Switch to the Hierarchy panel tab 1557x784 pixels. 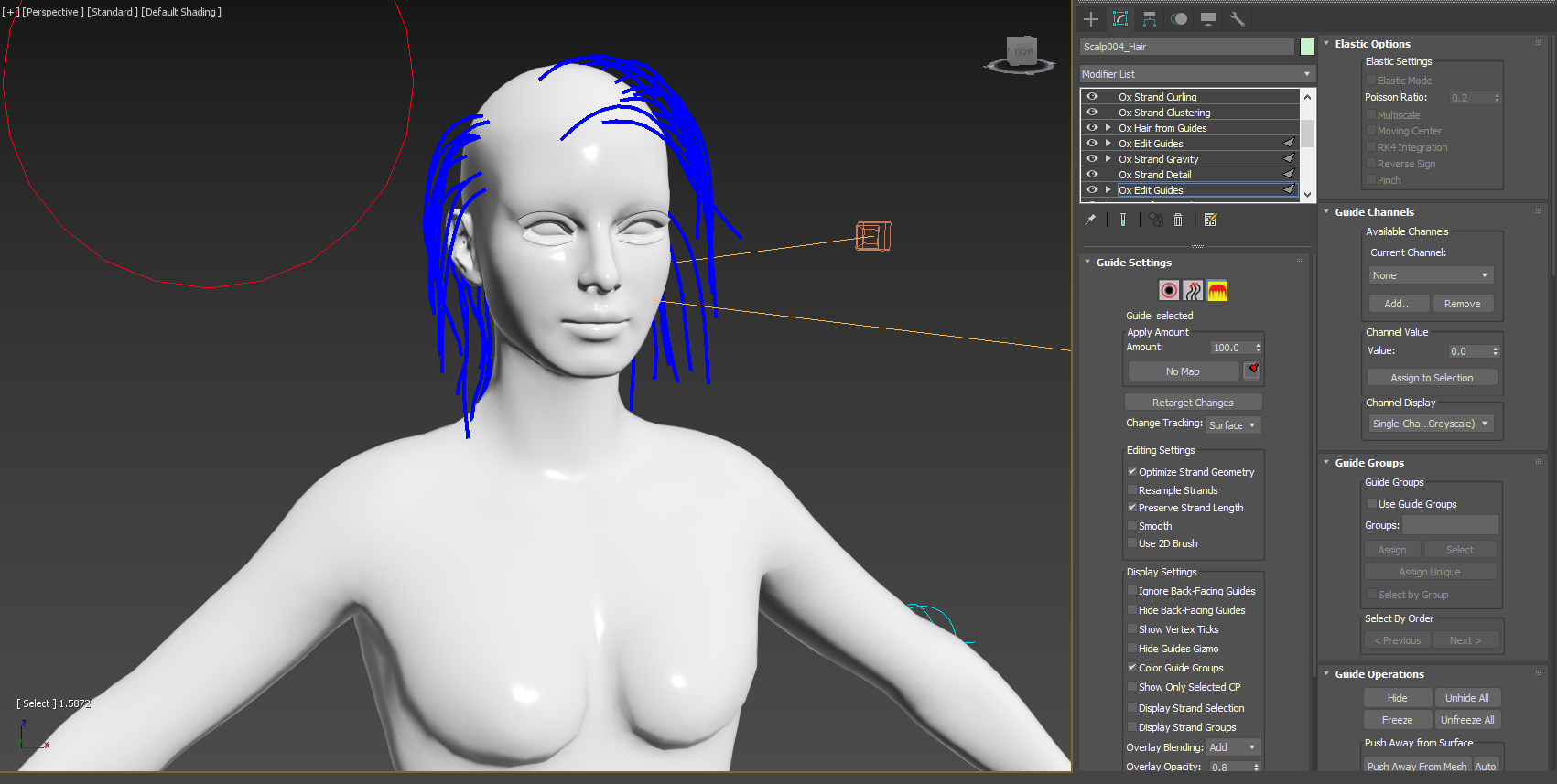click(x=1150, y=19)
